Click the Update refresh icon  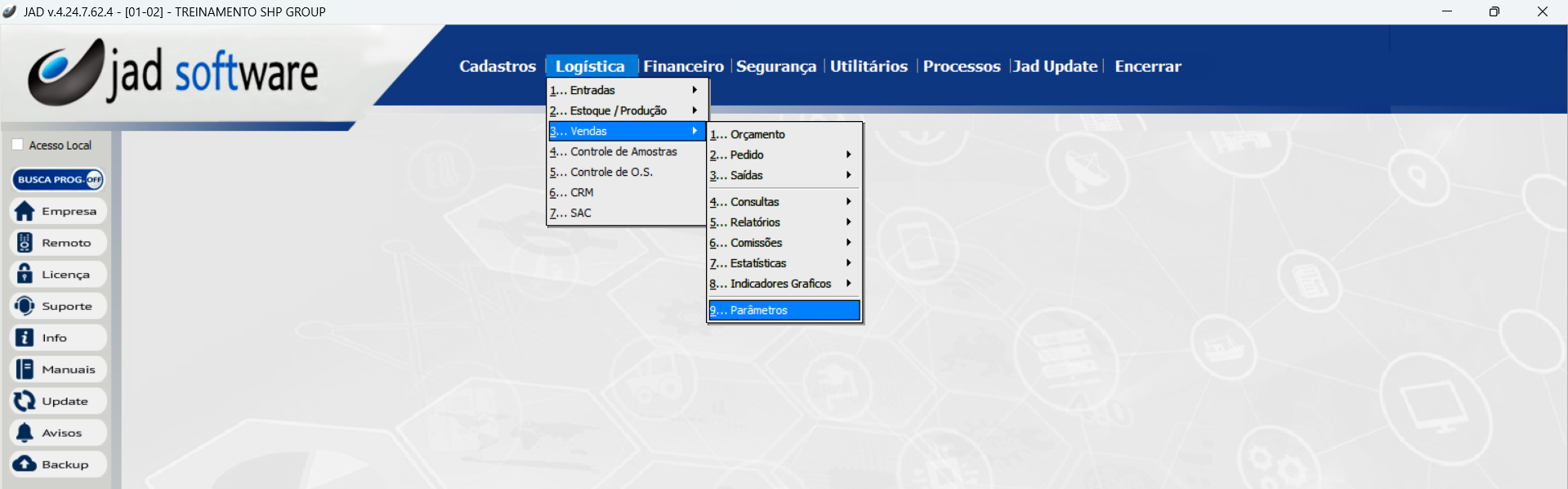[x=25, y=401]
